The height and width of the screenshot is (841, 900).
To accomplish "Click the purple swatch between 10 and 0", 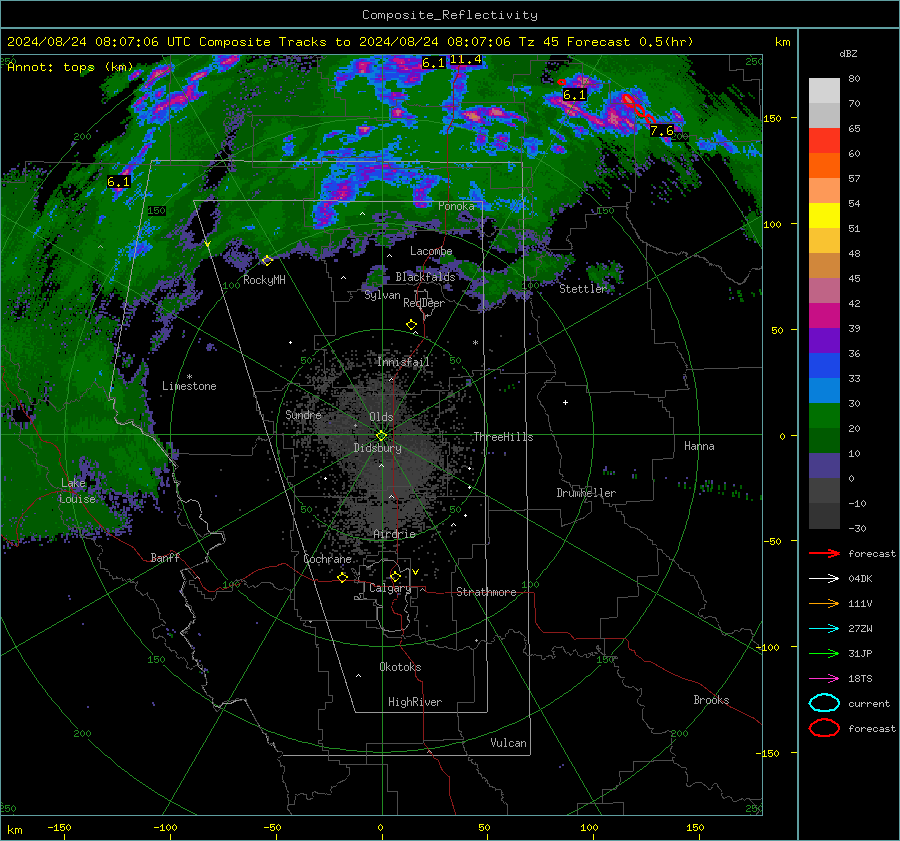I will click(x=824, y=465).
